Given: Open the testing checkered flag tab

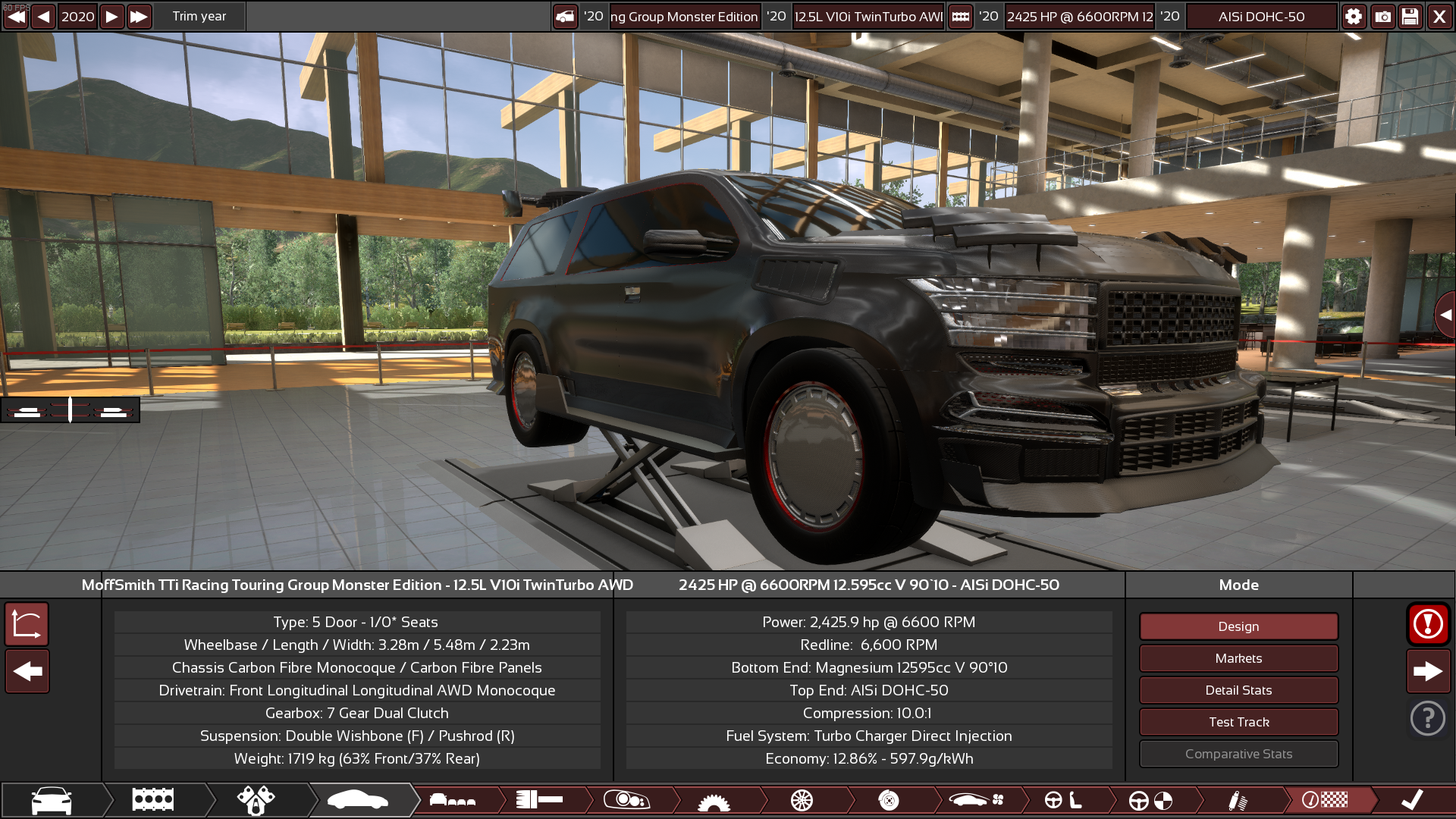Looking at the screenshot, I should (x=1325, y=800).
